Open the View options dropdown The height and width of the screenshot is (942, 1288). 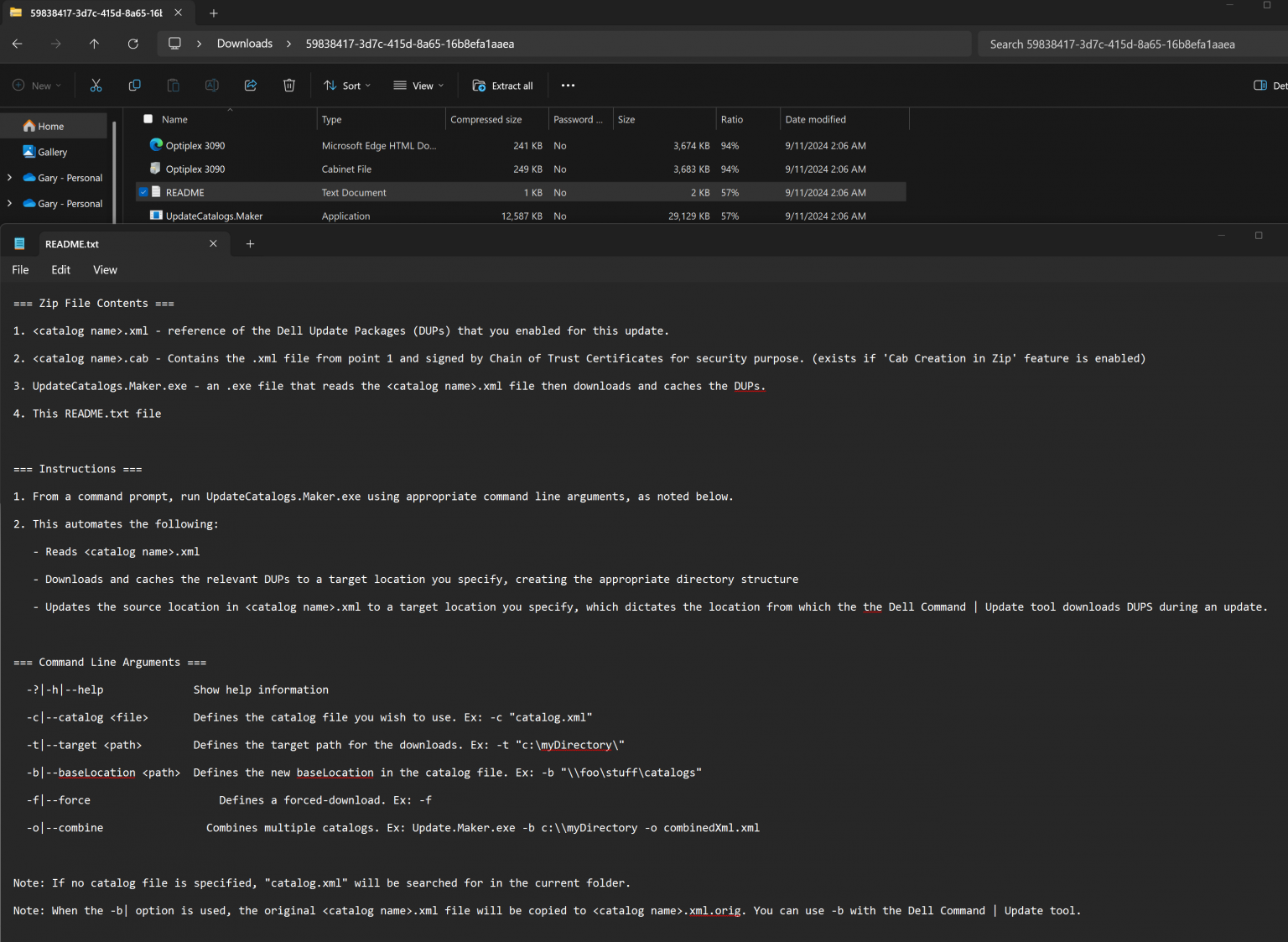418,85
